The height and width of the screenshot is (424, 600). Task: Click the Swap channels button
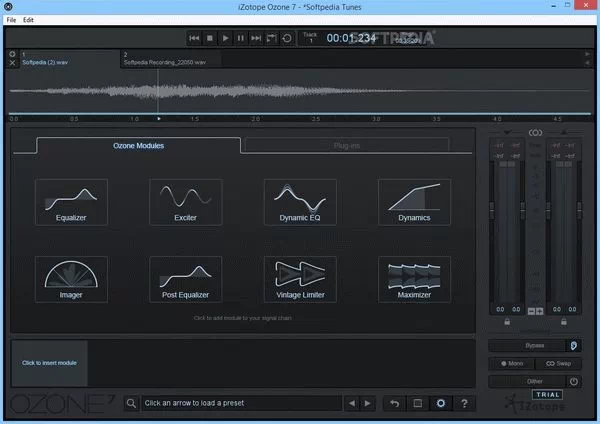click(558, 364)
